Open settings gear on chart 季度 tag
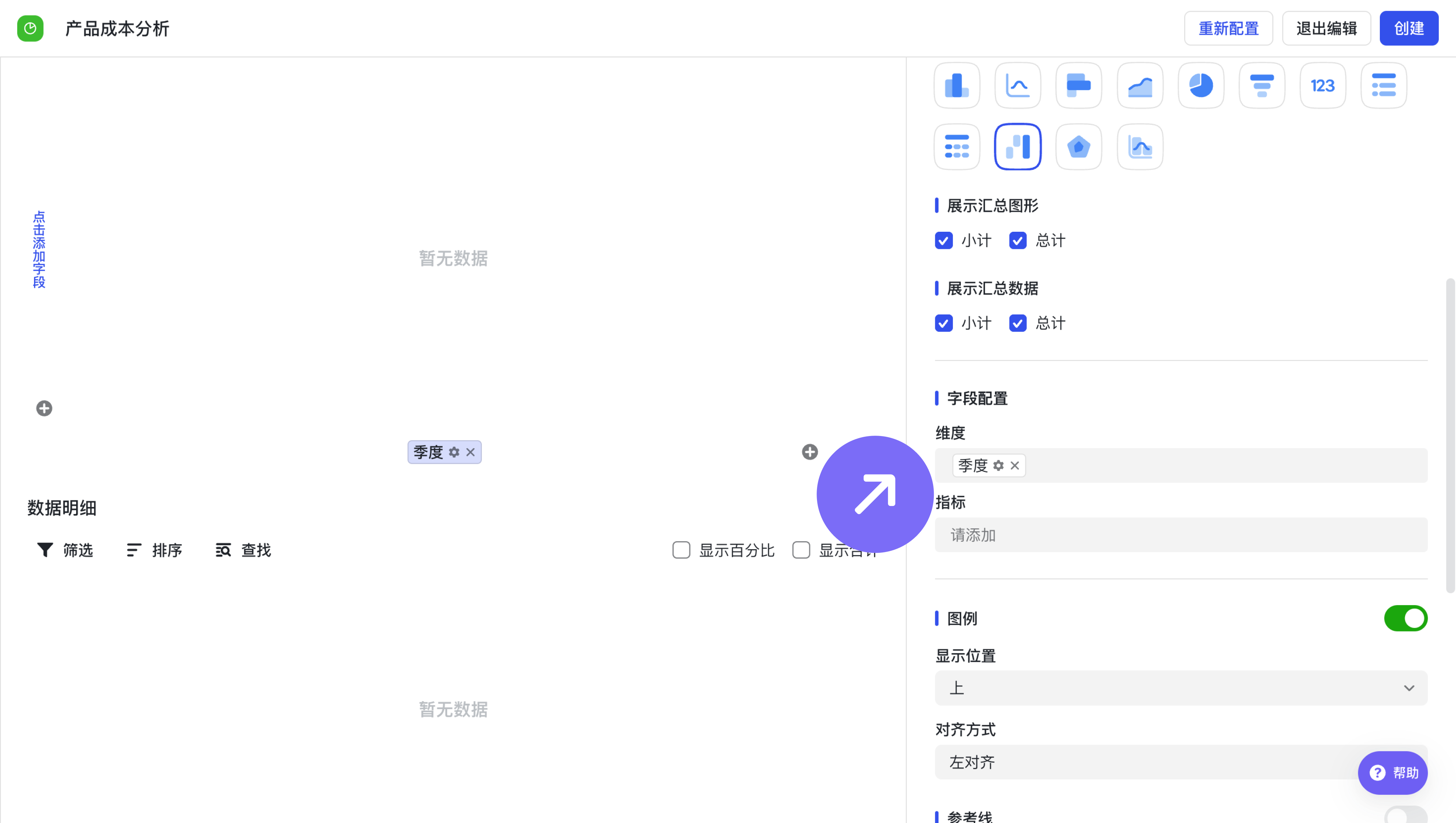1456x823 pixels. click(x=454, y=452)
